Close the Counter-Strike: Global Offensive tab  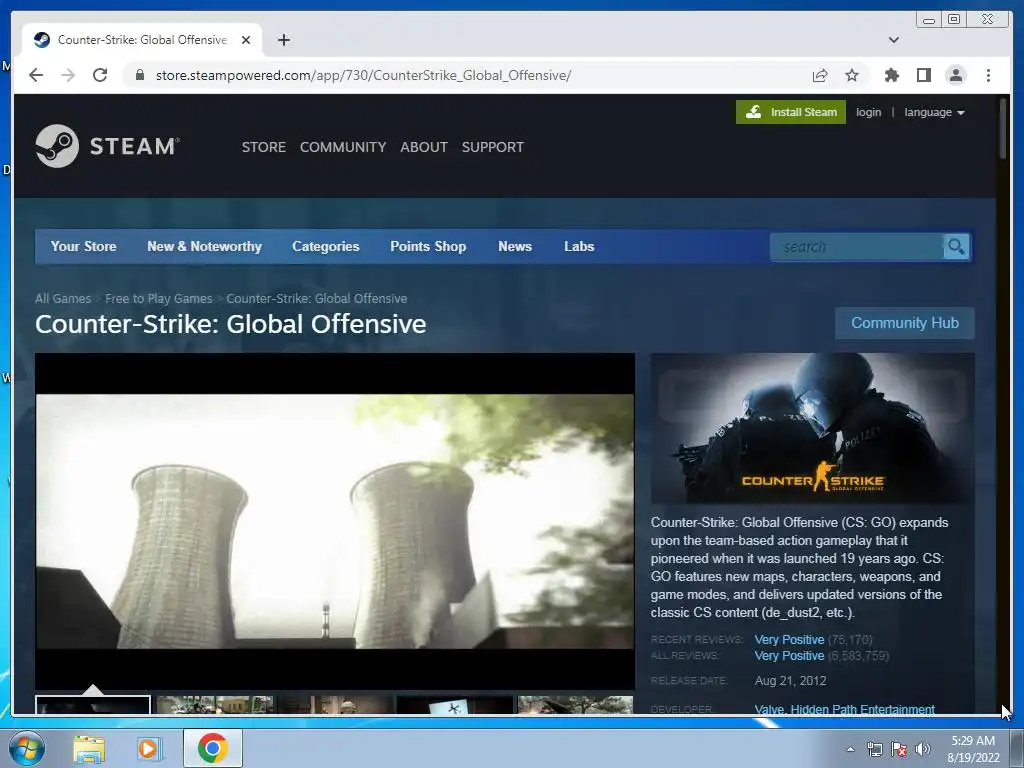point(246,40)
